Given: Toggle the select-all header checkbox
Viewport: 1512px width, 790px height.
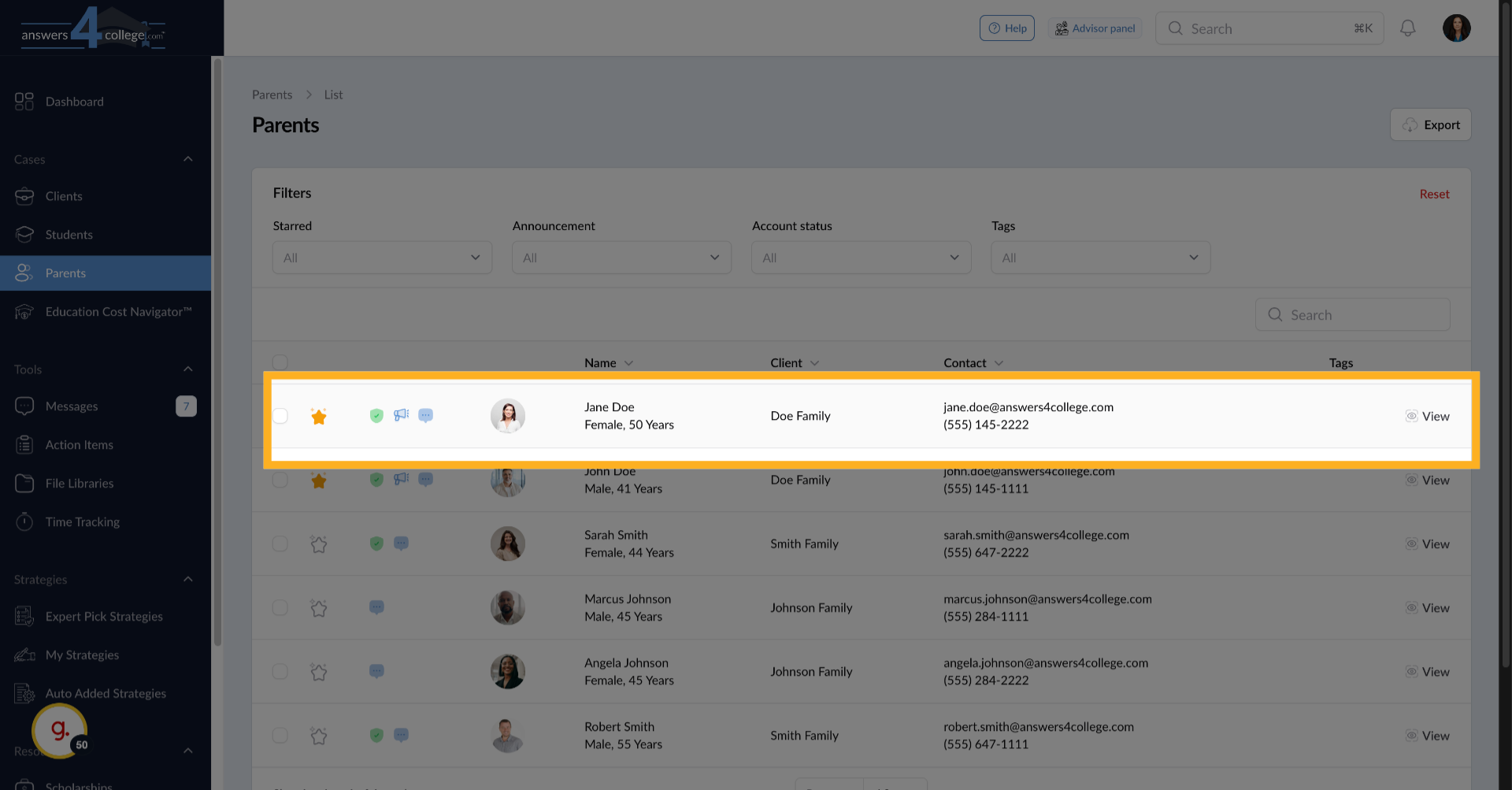Looking at the screenshot, I should point(280,362).
